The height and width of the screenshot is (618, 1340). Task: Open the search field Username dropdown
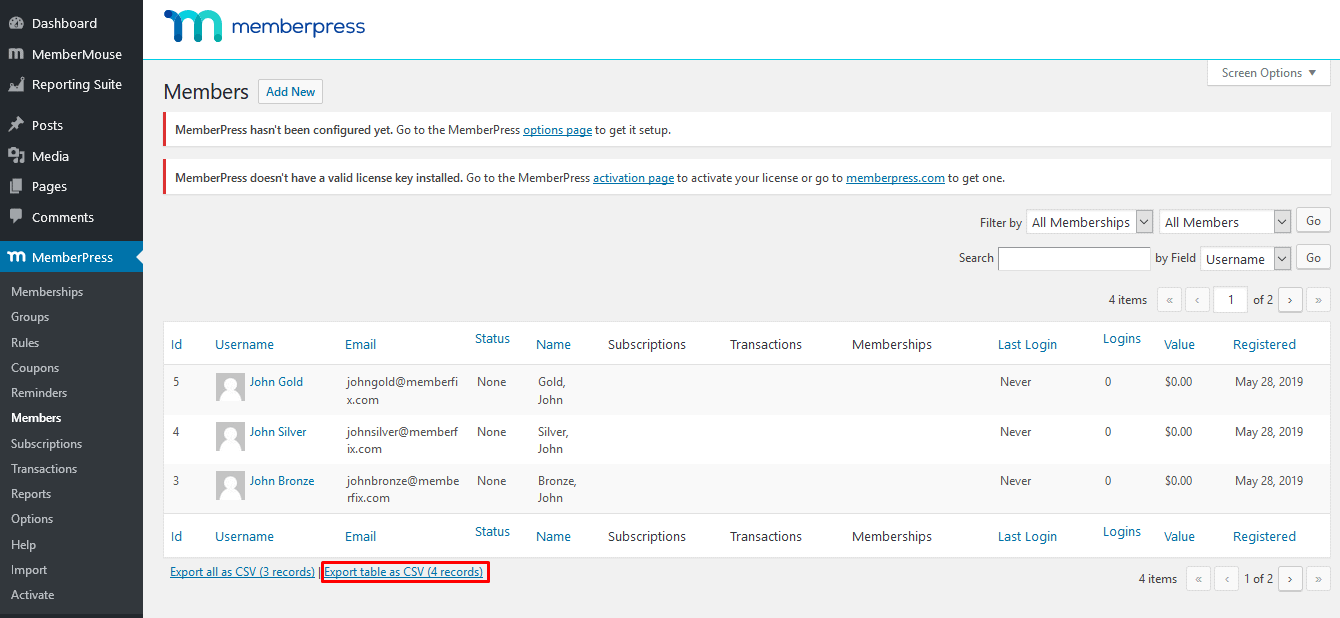coord(1245,259)
